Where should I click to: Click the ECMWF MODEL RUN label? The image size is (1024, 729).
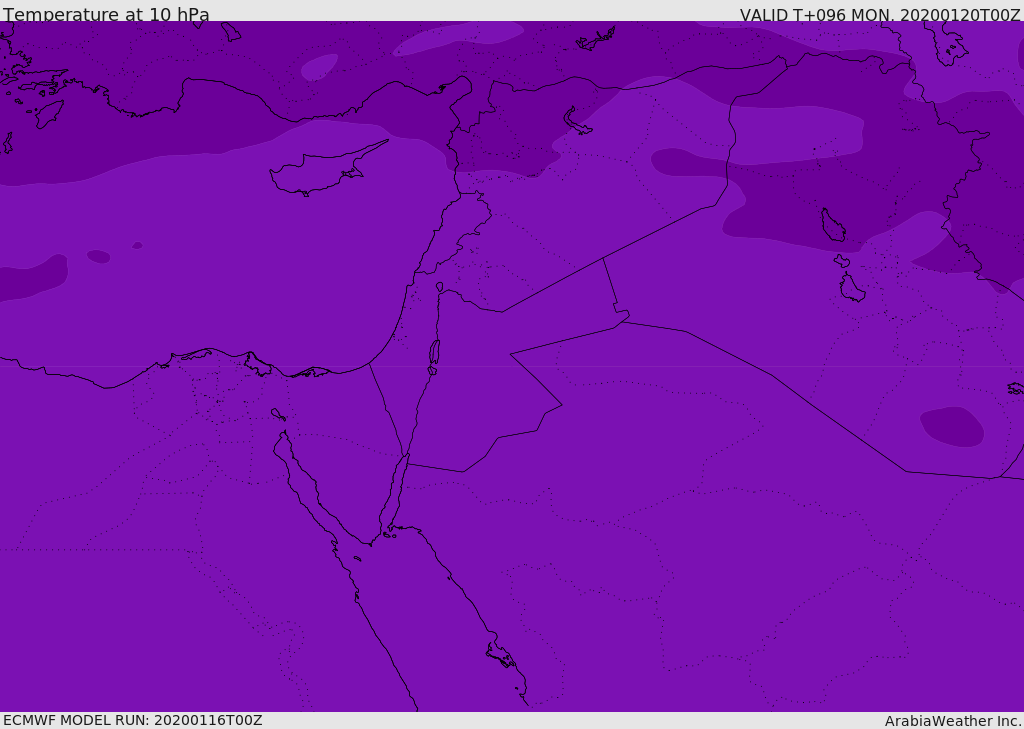tap(133, 721)
